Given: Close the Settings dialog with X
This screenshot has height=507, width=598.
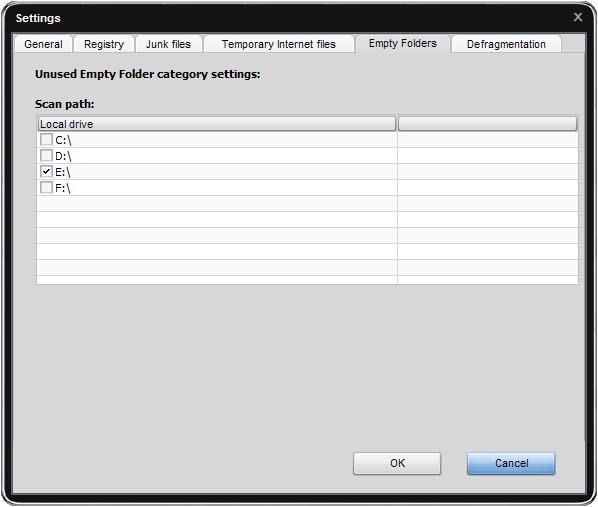Looking at the screenshot, I should coord(578,17).
